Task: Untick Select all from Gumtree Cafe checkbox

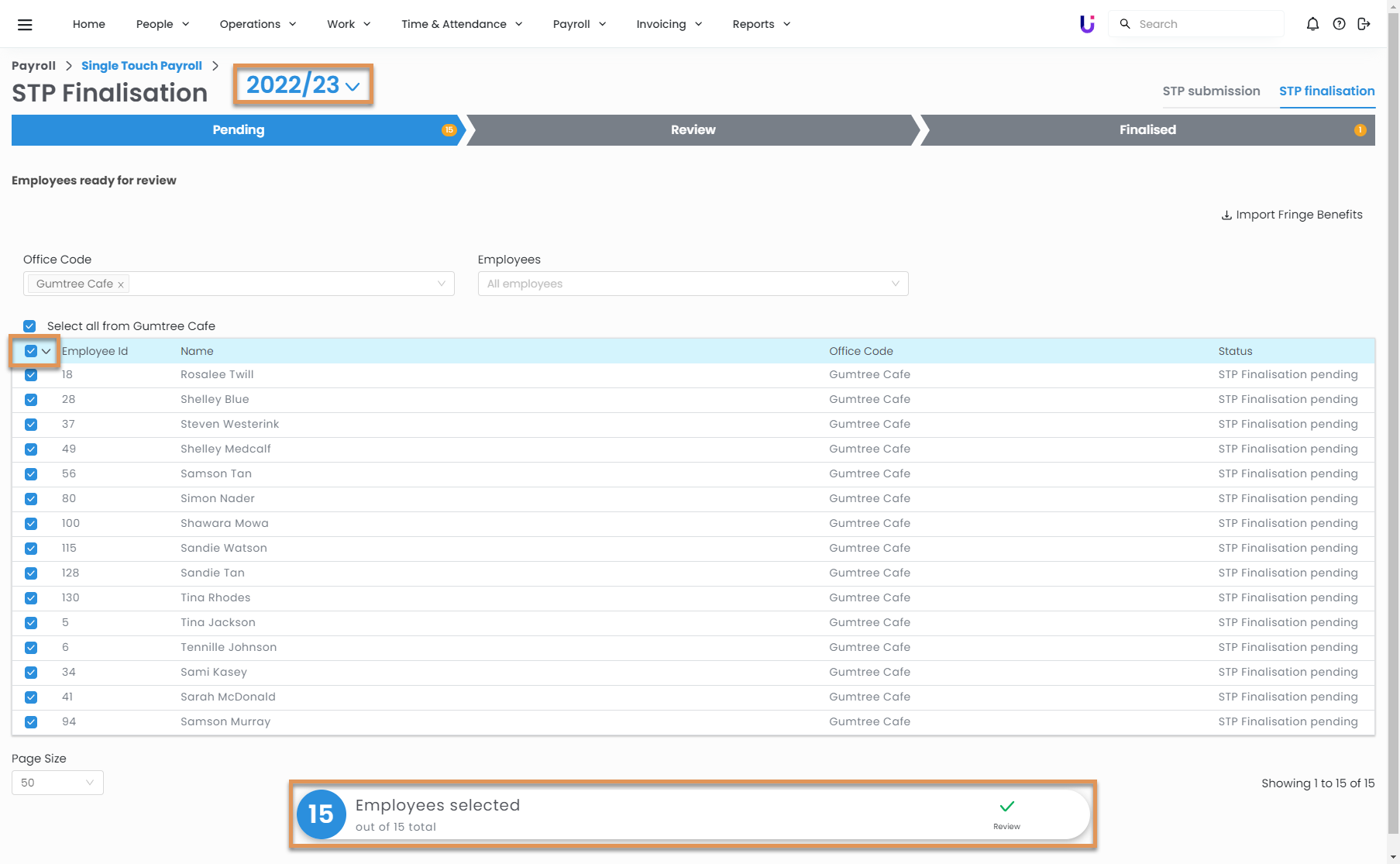Action: point(29,326)
